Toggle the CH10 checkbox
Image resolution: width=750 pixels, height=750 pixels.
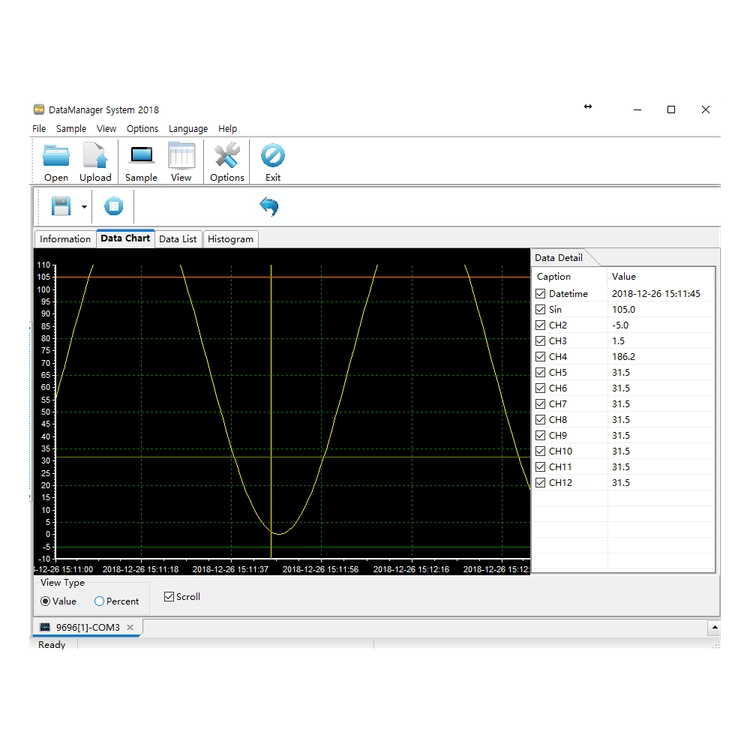[x=540, y=452]
